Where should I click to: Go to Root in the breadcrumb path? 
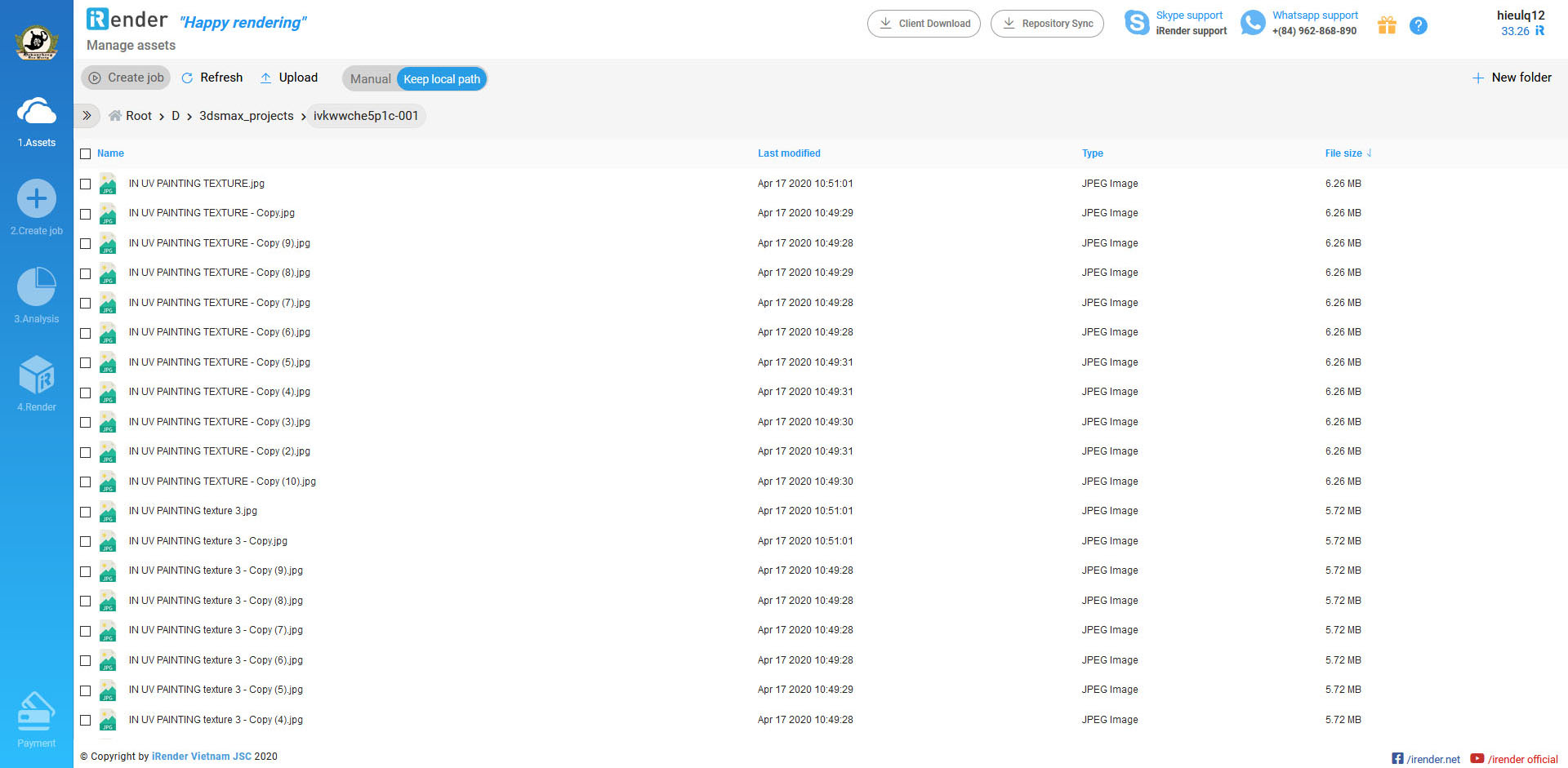click(138, 116)
